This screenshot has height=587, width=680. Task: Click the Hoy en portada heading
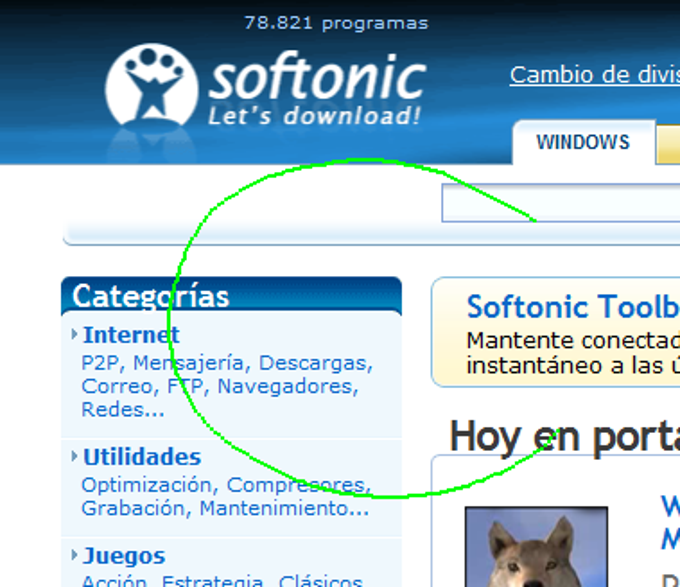coord(564,437)
